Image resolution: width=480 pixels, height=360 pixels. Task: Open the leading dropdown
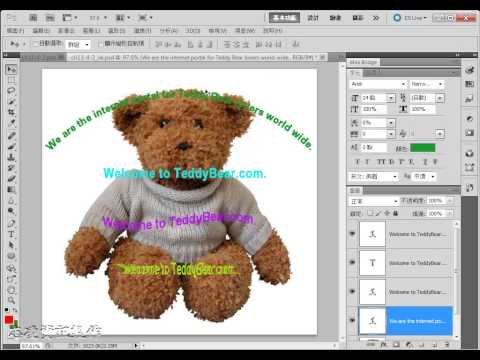coord(440,98)
